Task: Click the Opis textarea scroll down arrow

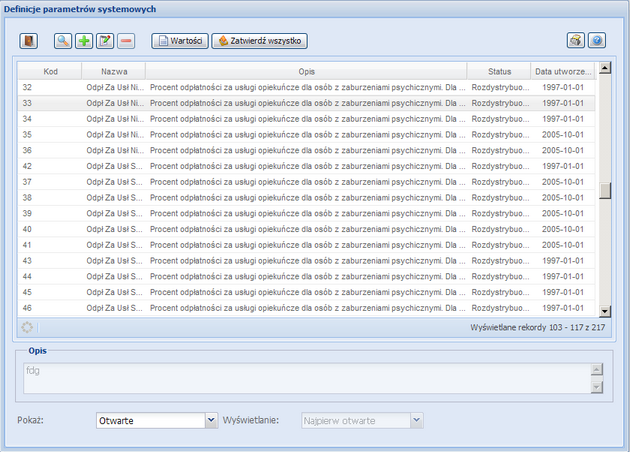Action: pyautogui.click(x=597, y=387)
